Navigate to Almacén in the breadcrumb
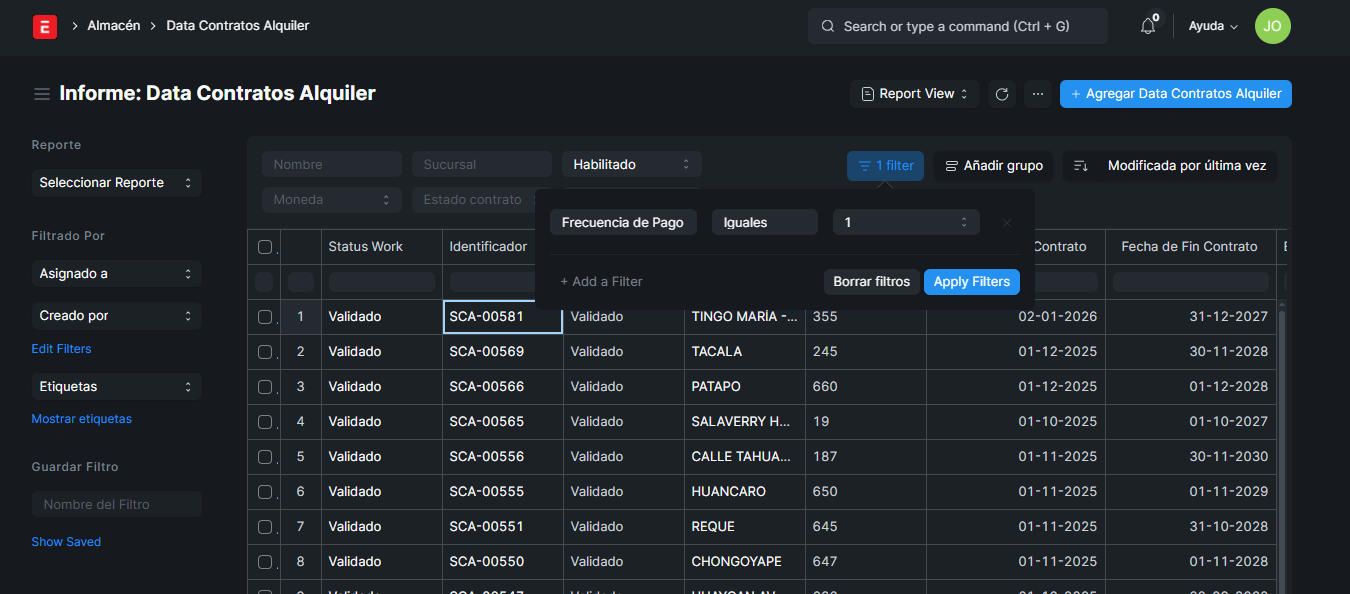The height and width of the screenshot is (594, 1350). pos(114,26)
